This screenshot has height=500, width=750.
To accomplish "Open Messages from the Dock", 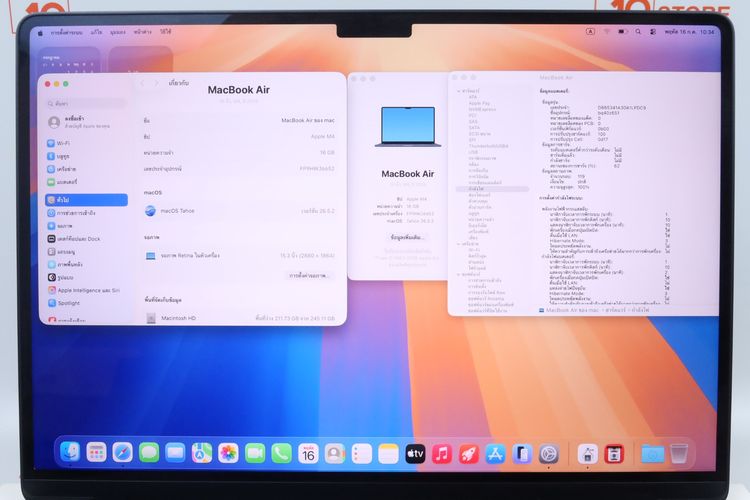I will coord(149,453).
